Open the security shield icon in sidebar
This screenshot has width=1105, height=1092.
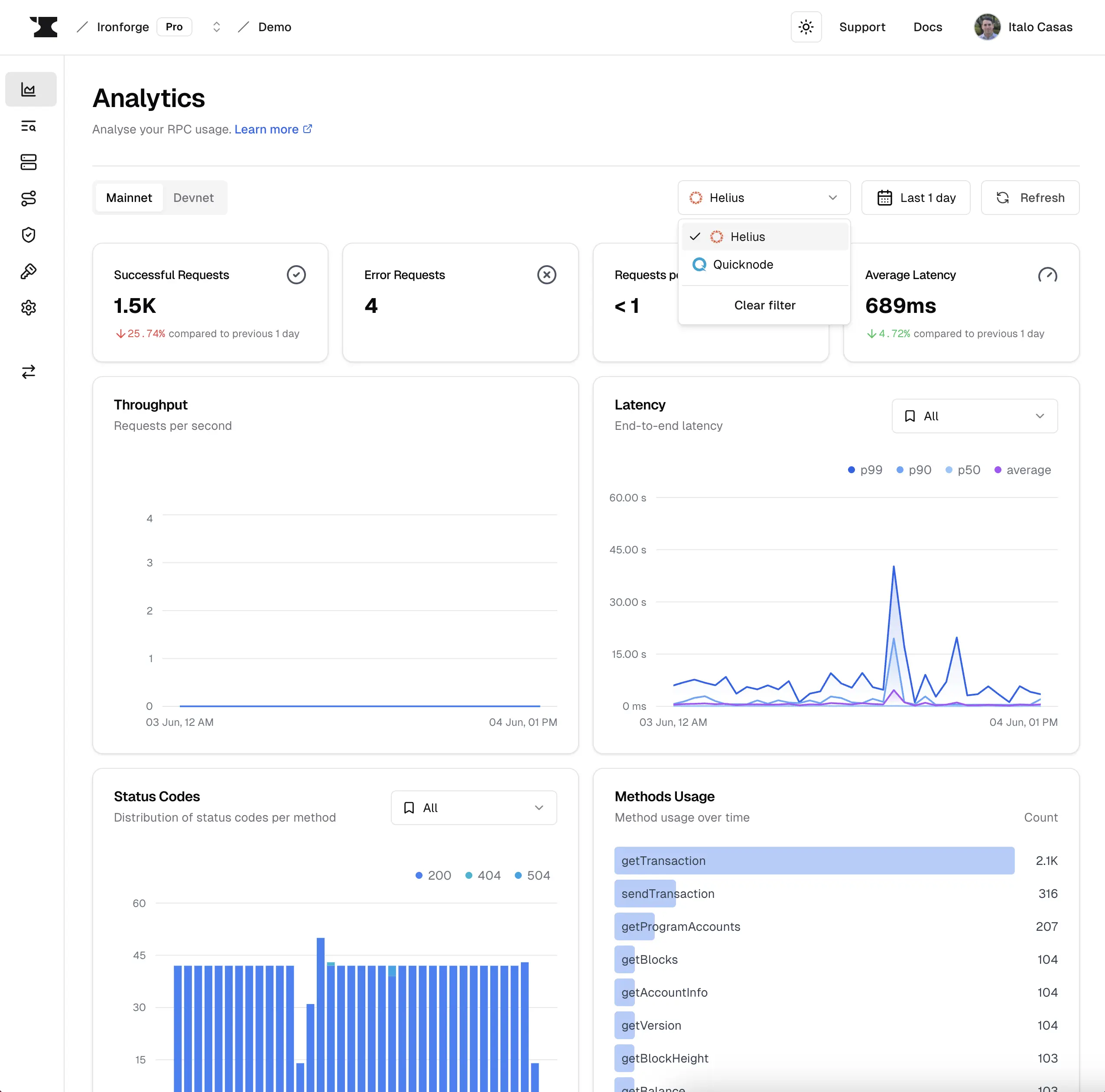pyautogui.click(x=29, y=234)
